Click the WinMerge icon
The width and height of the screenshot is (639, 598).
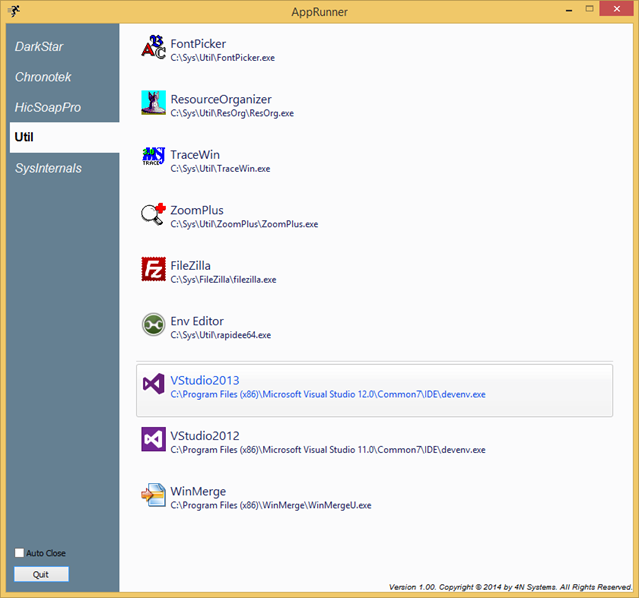pos(153,495)
